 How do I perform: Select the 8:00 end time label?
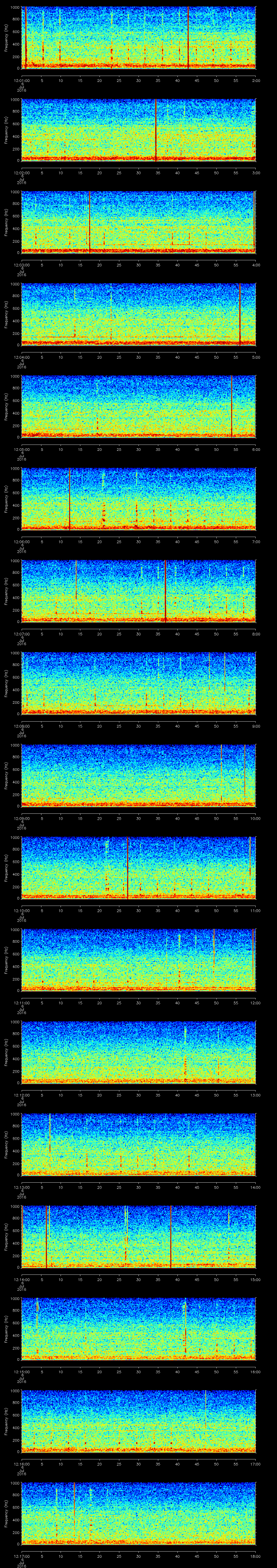coord(256,634)
